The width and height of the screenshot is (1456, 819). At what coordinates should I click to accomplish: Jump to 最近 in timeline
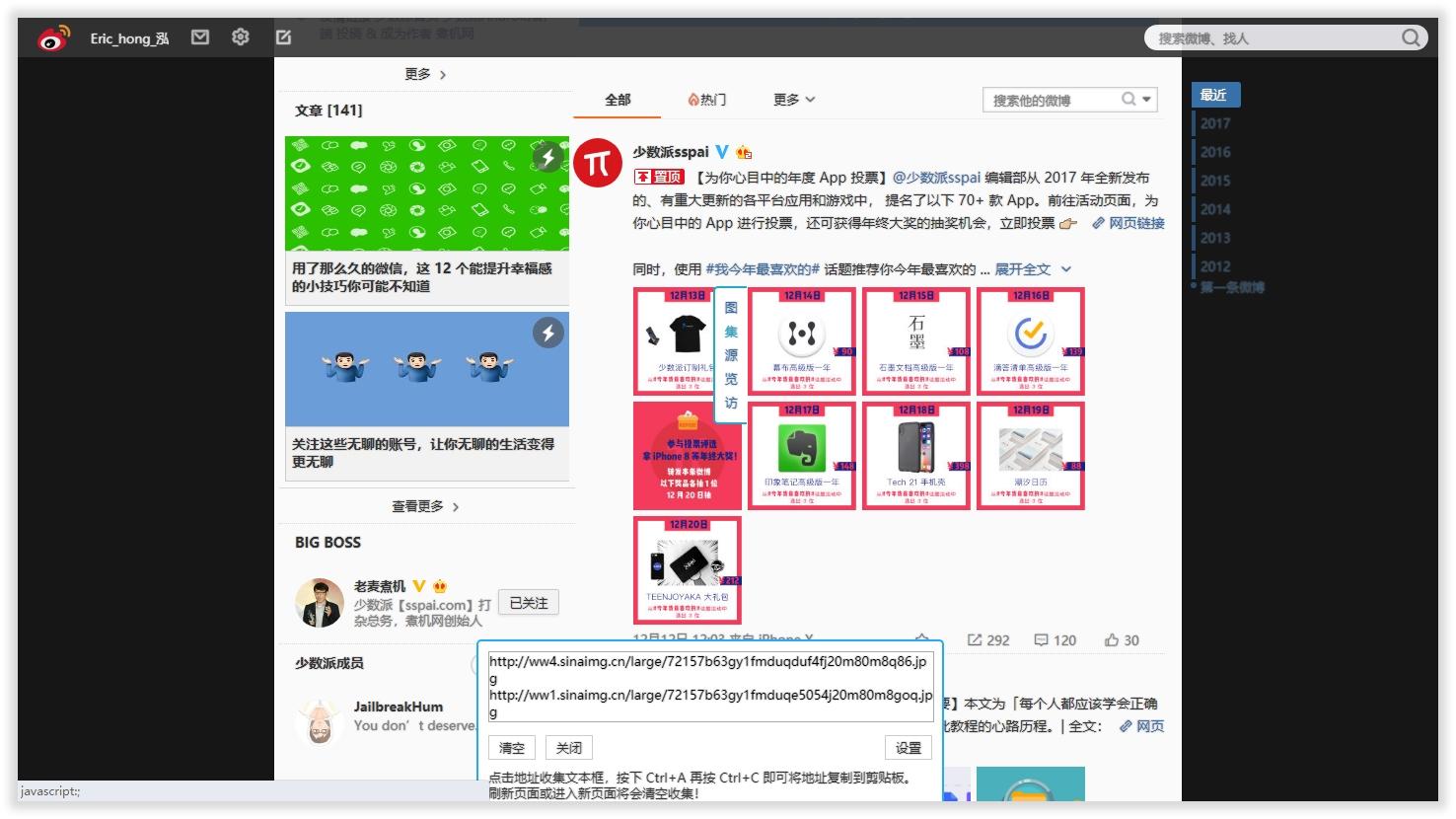[x=1215, y=95]
